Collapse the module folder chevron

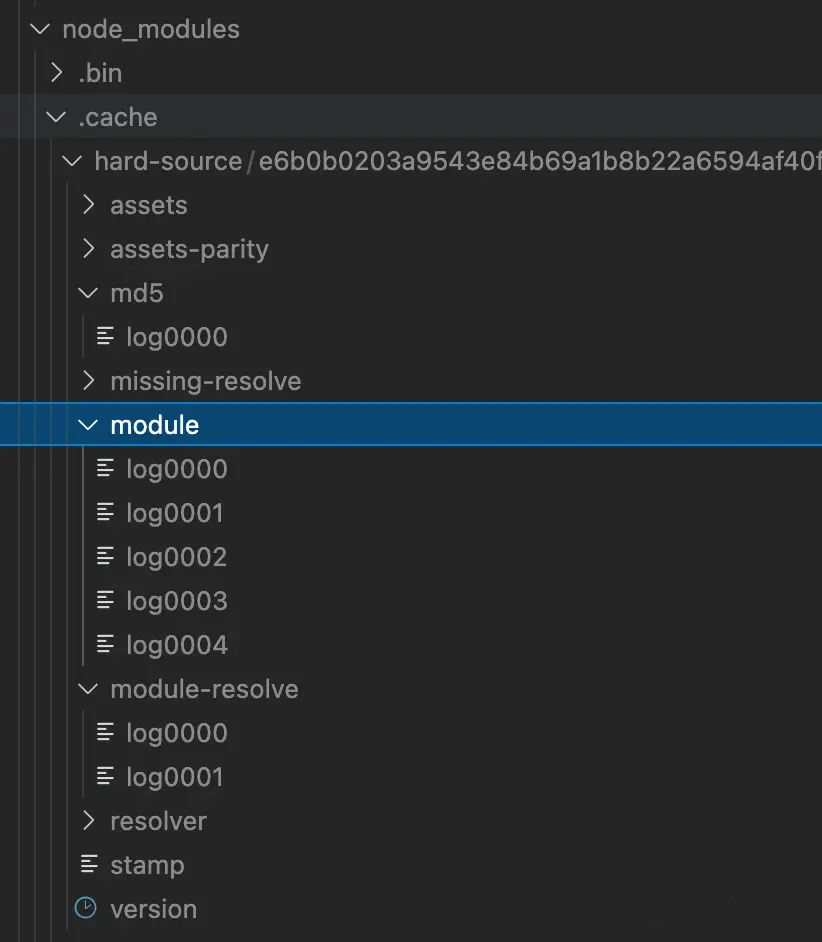[88, 424]
